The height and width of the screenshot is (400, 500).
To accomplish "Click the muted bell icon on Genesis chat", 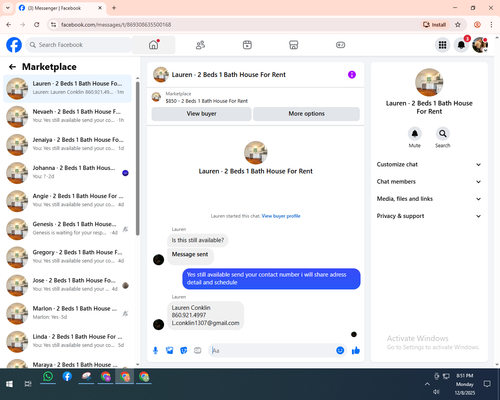I will (x=125, y=229).
